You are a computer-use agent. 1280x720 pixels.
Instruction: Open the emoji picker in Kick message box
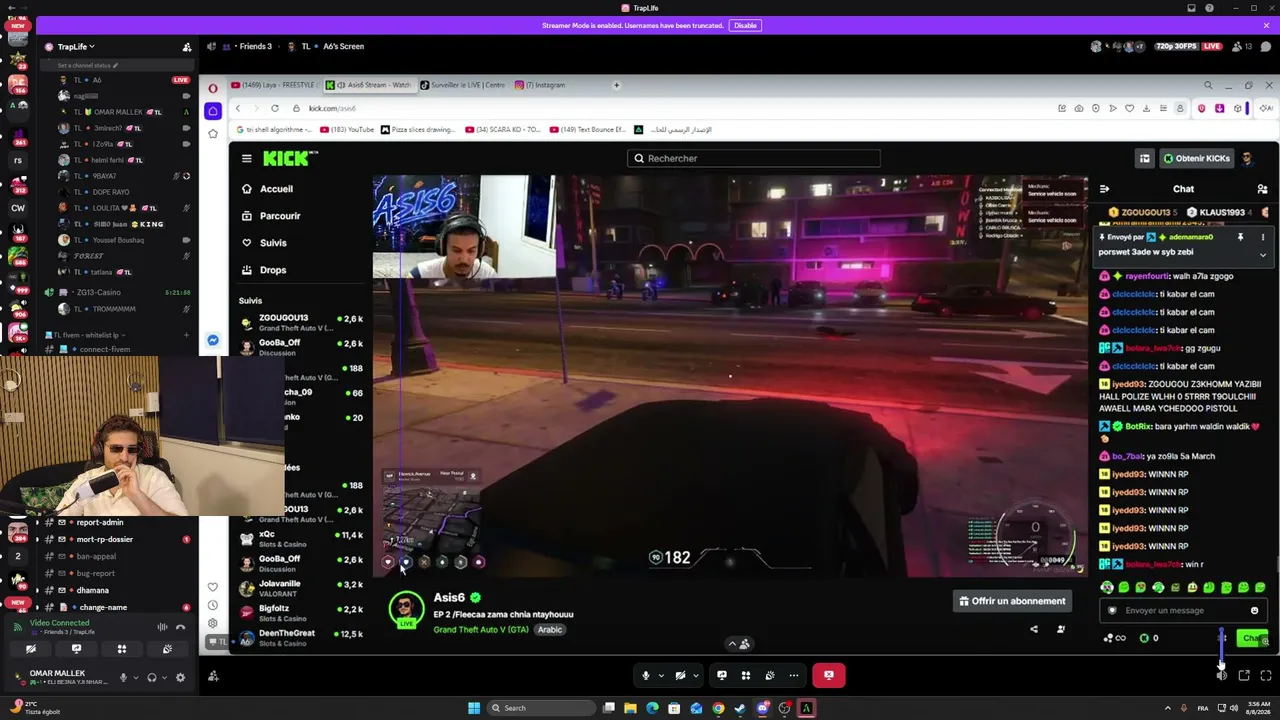tap(1254, 611)
